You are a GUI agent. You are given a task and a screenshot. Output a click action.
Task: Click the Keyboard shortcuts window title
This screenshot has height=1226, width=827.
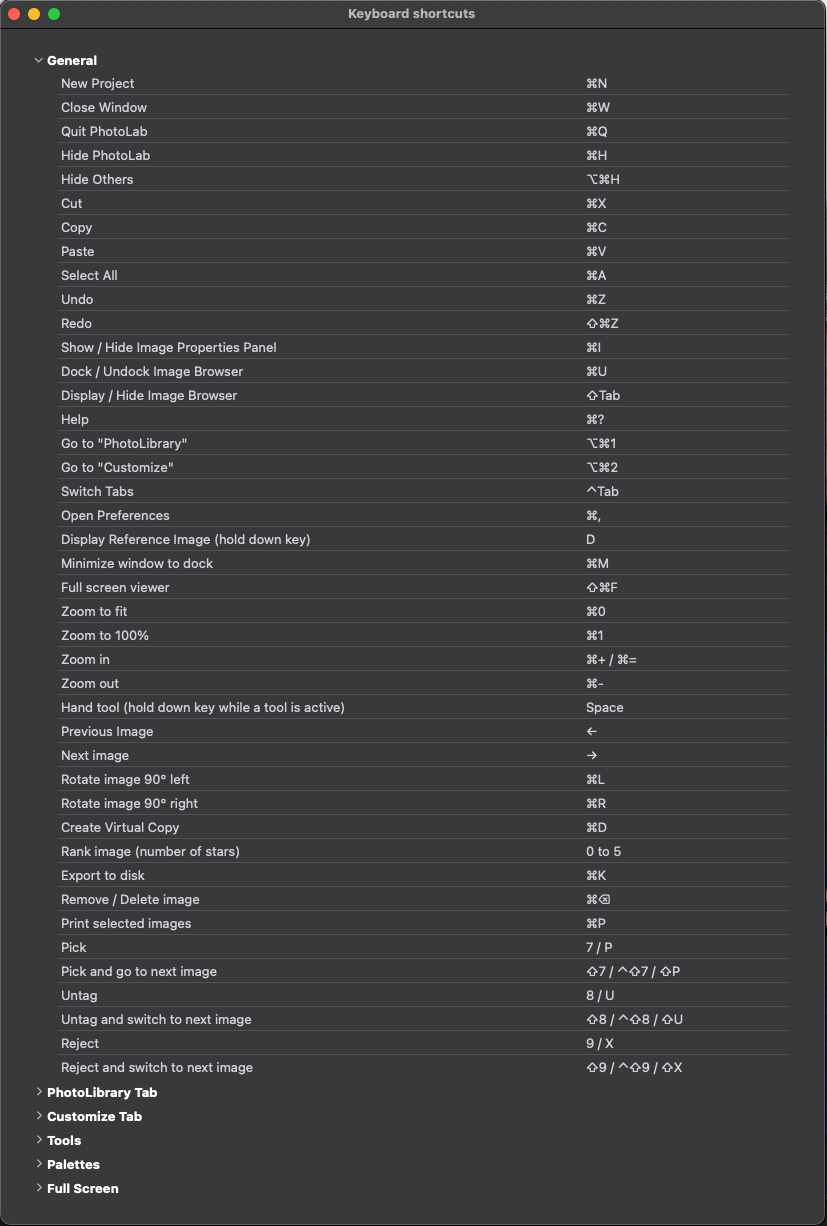(x=411, y=14)
